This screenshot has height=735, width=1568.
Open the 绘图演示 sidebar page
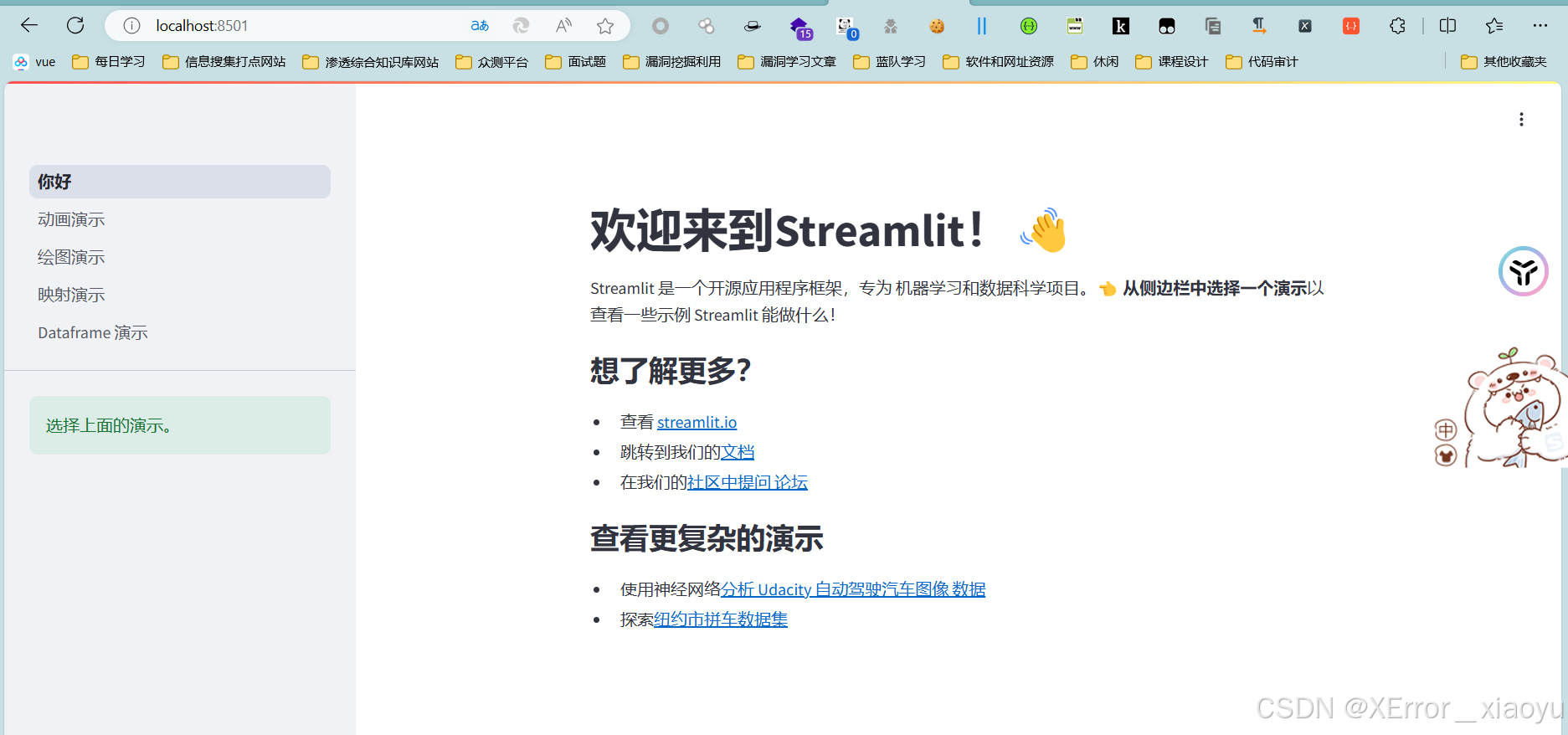click(180, 257)
